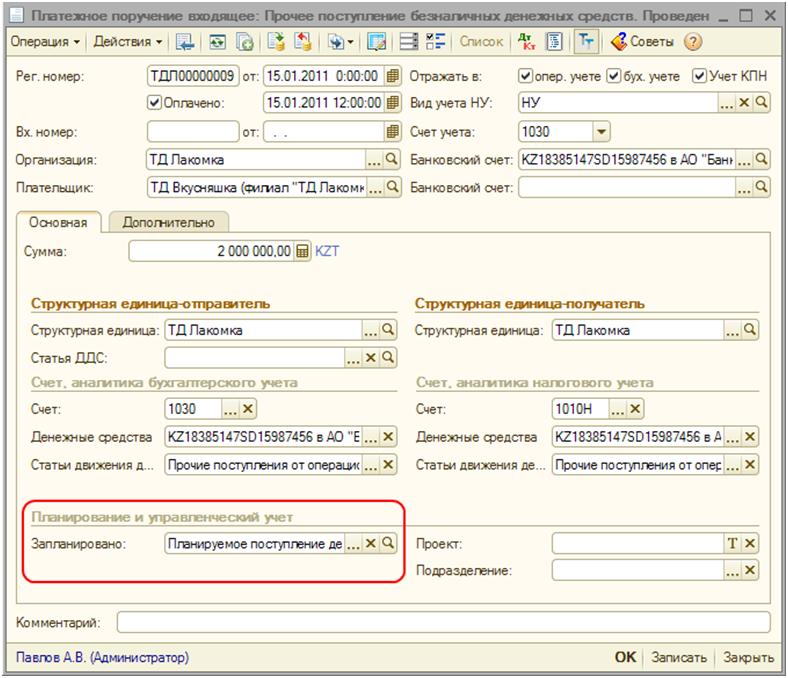Uncheck the опер. учете checkbox

(x=526, y=76)
